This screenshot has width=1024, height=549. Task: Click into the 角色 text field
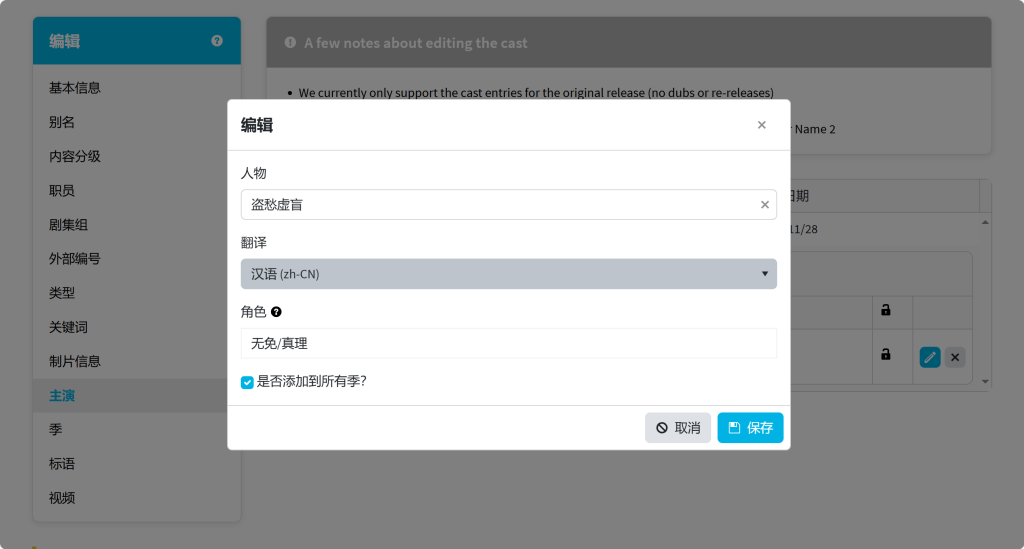point(508,343)
